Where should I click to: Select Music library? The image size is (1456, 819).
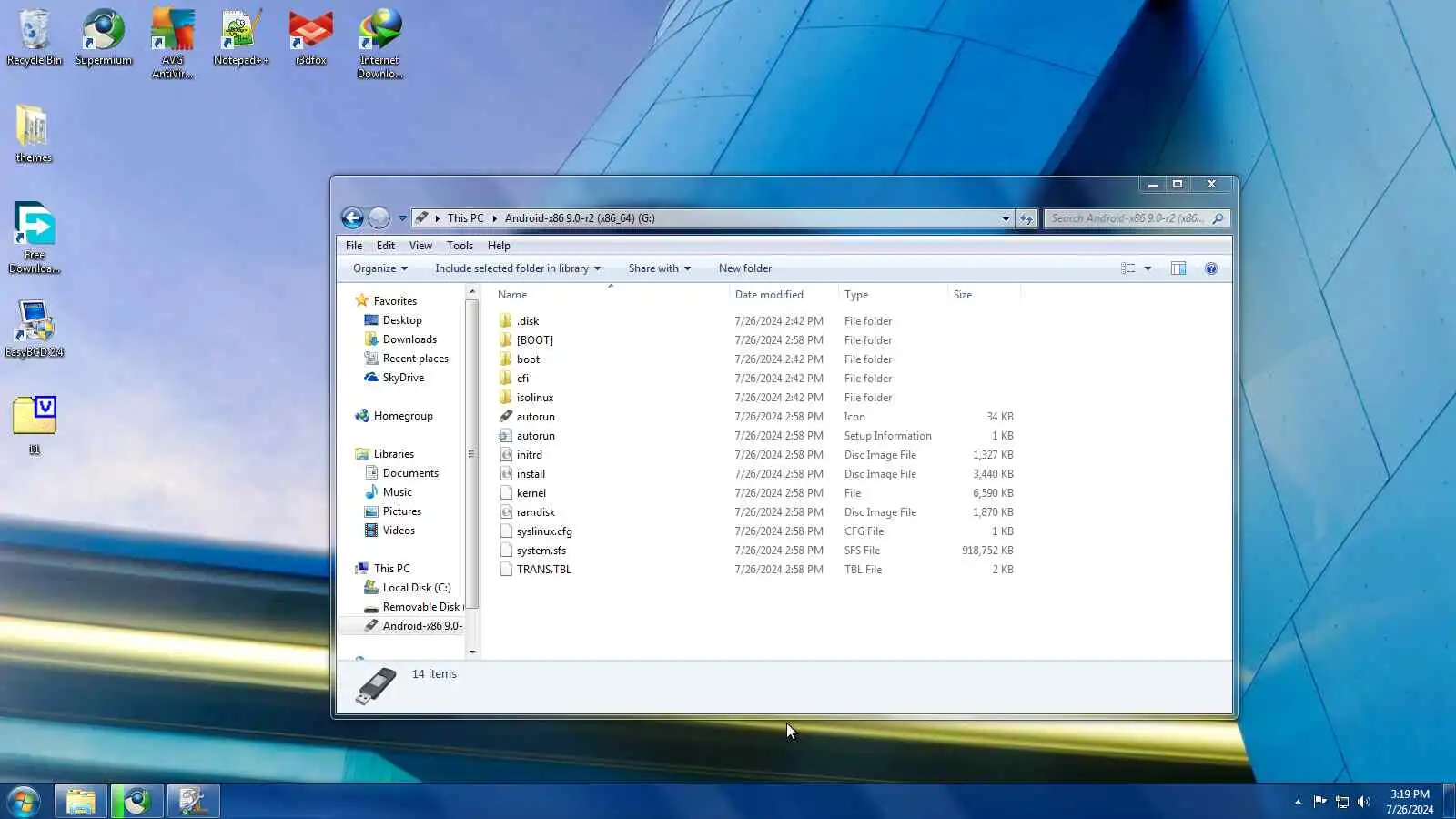coord(397,492)
